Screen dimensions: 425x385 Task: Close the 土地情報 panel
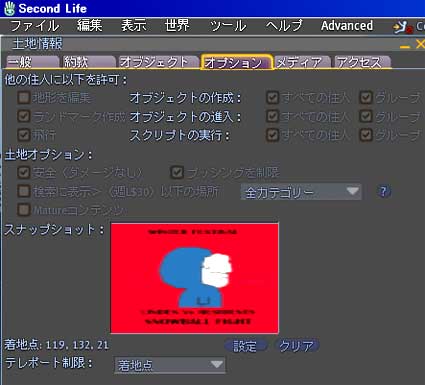420,44
